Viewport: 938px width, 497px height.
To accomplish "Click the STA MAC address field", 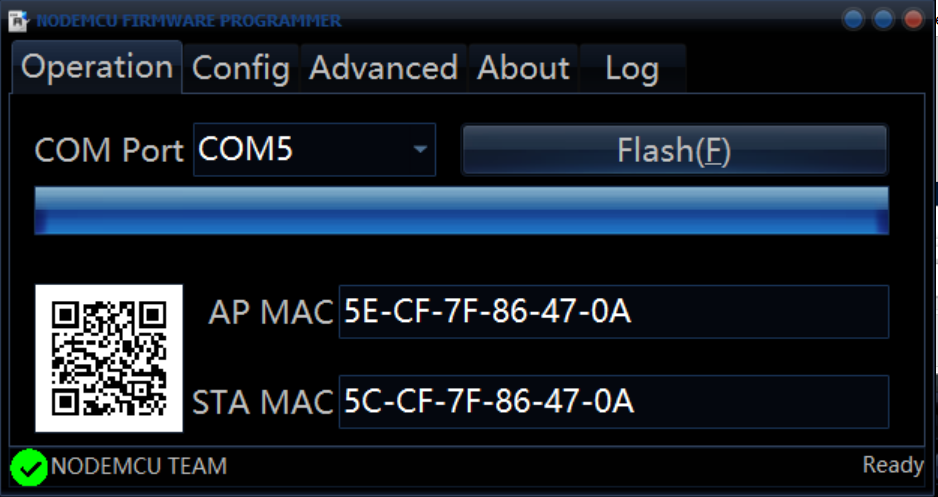I will (614, 402).
